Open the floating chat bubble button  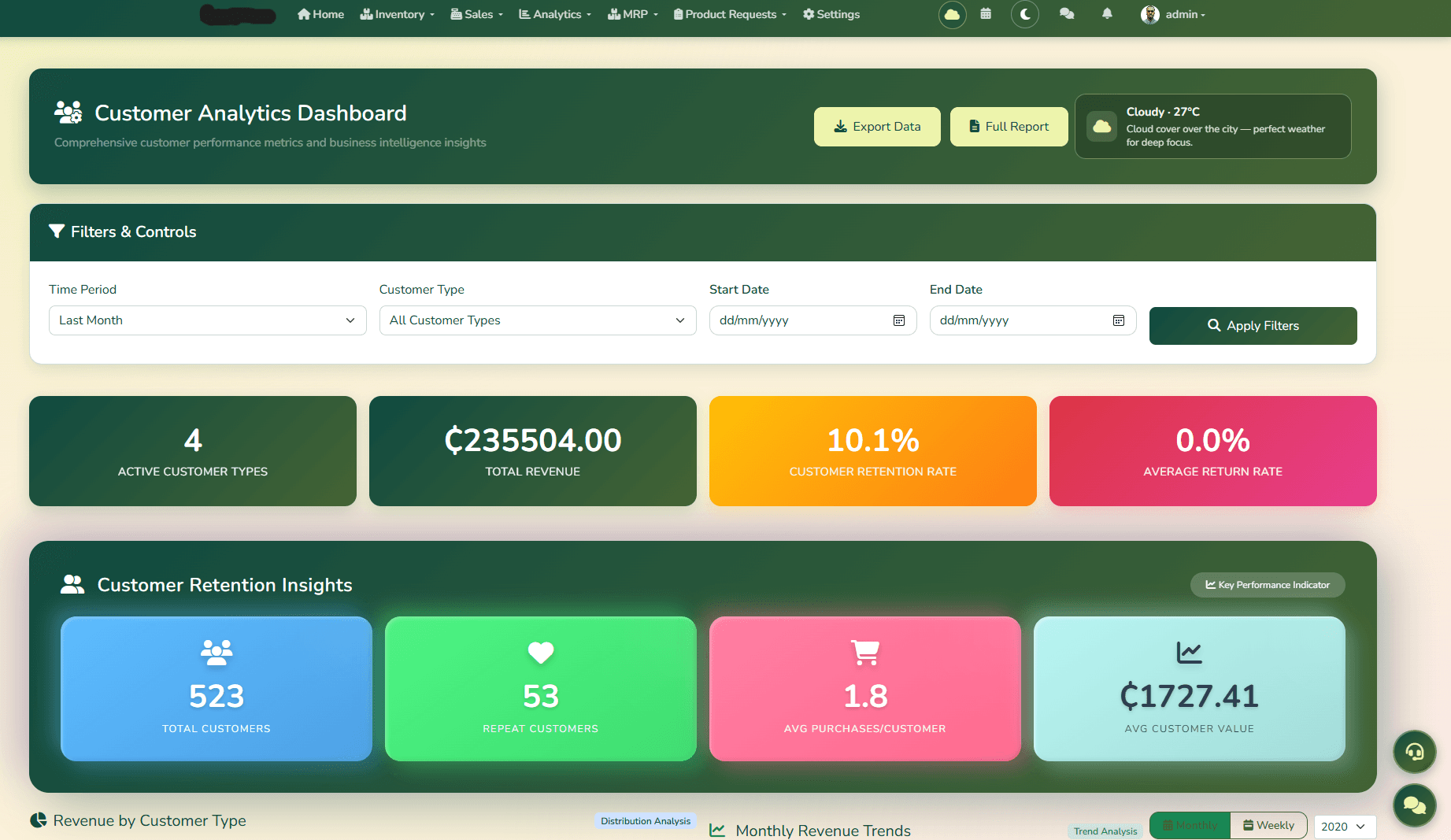[1415, 805]
